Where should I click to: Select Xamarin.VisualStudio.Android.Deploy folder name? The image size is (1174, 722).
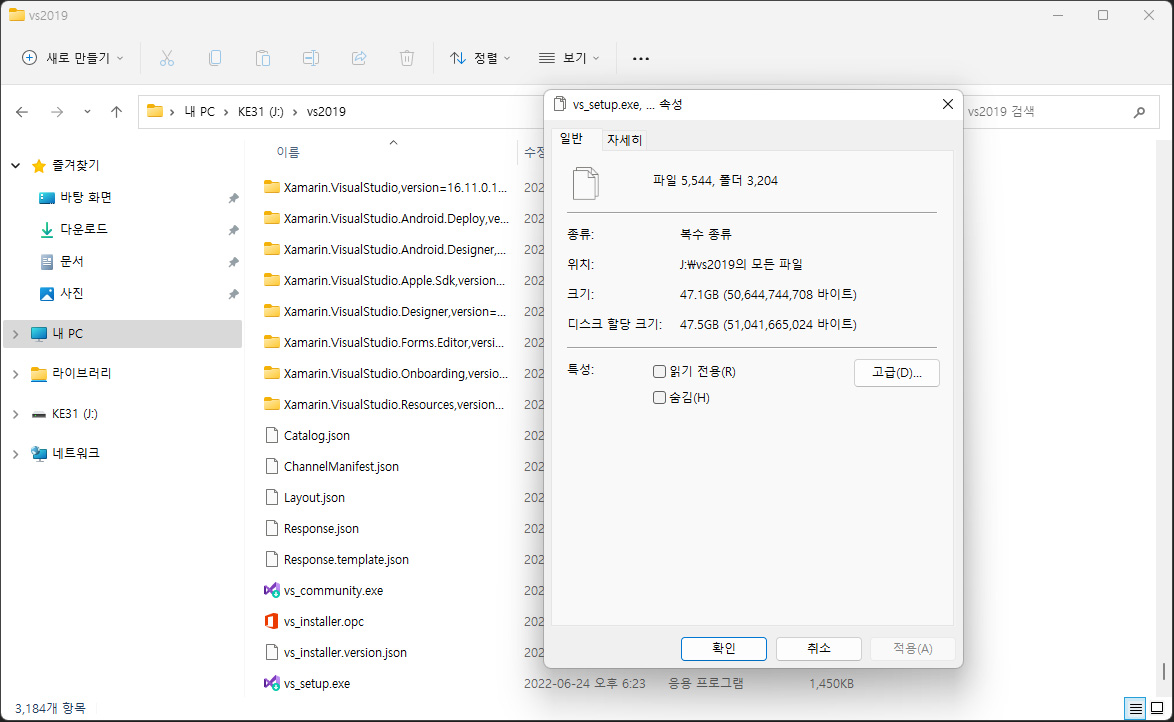pos(396,219)
